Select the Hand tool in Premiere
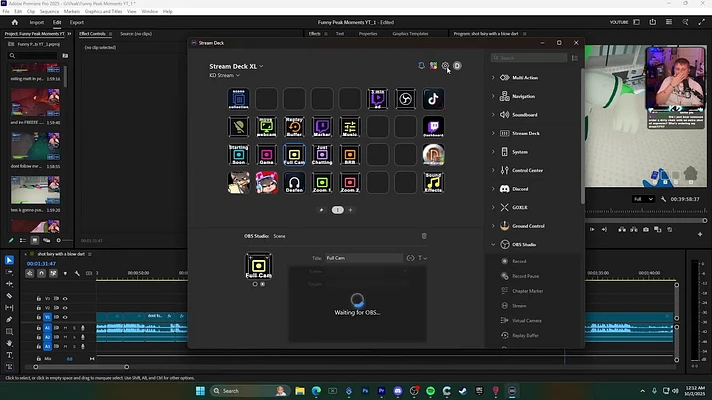Viewport: 712px width, 400px height. (9, 343)
